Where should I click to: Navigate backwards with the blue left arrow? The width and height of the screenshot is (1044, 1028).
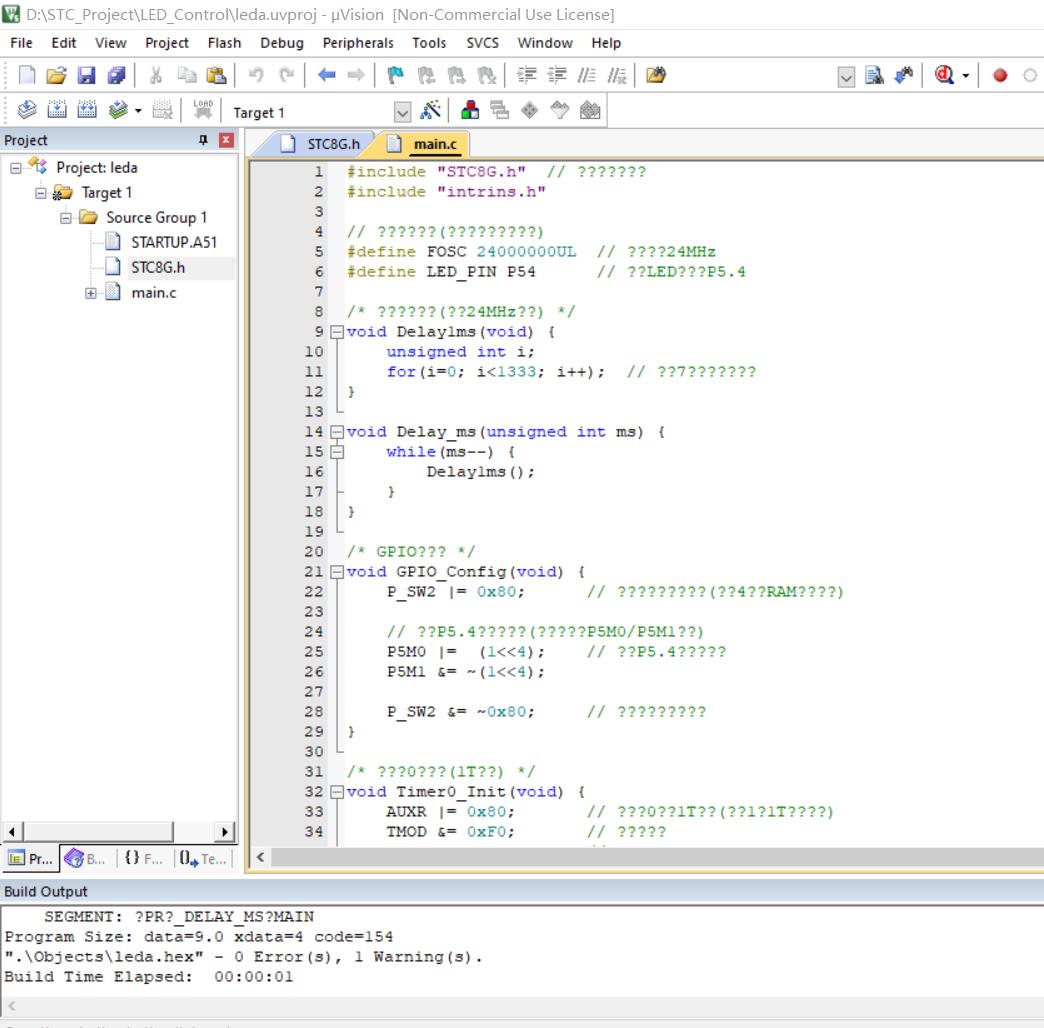[326, 75]
